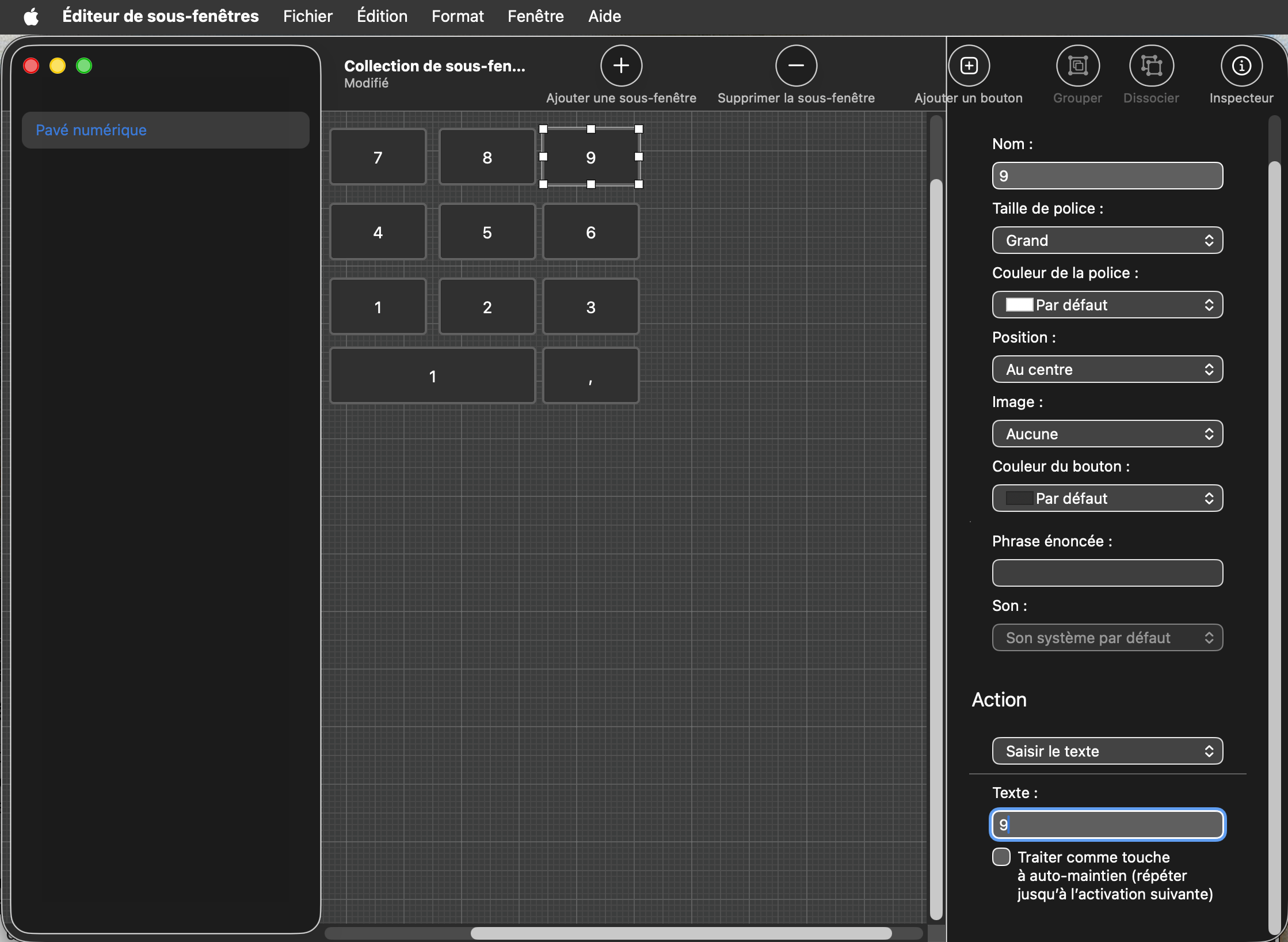Select the 5 key button on canvas
1288x942 pixels.
487,232
